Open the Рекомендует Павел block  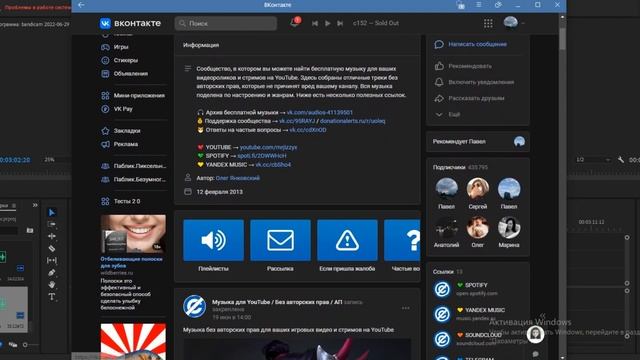click(478, 142)
